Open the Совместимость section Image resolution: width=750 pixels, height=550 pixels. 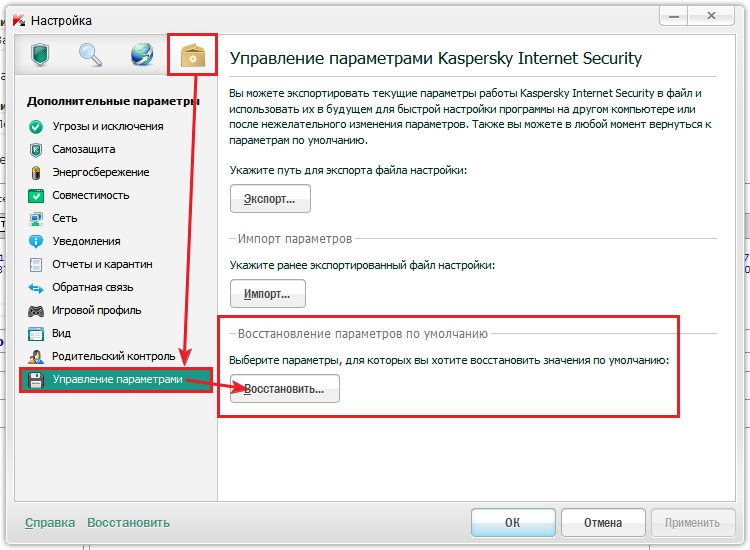(91, 195)
